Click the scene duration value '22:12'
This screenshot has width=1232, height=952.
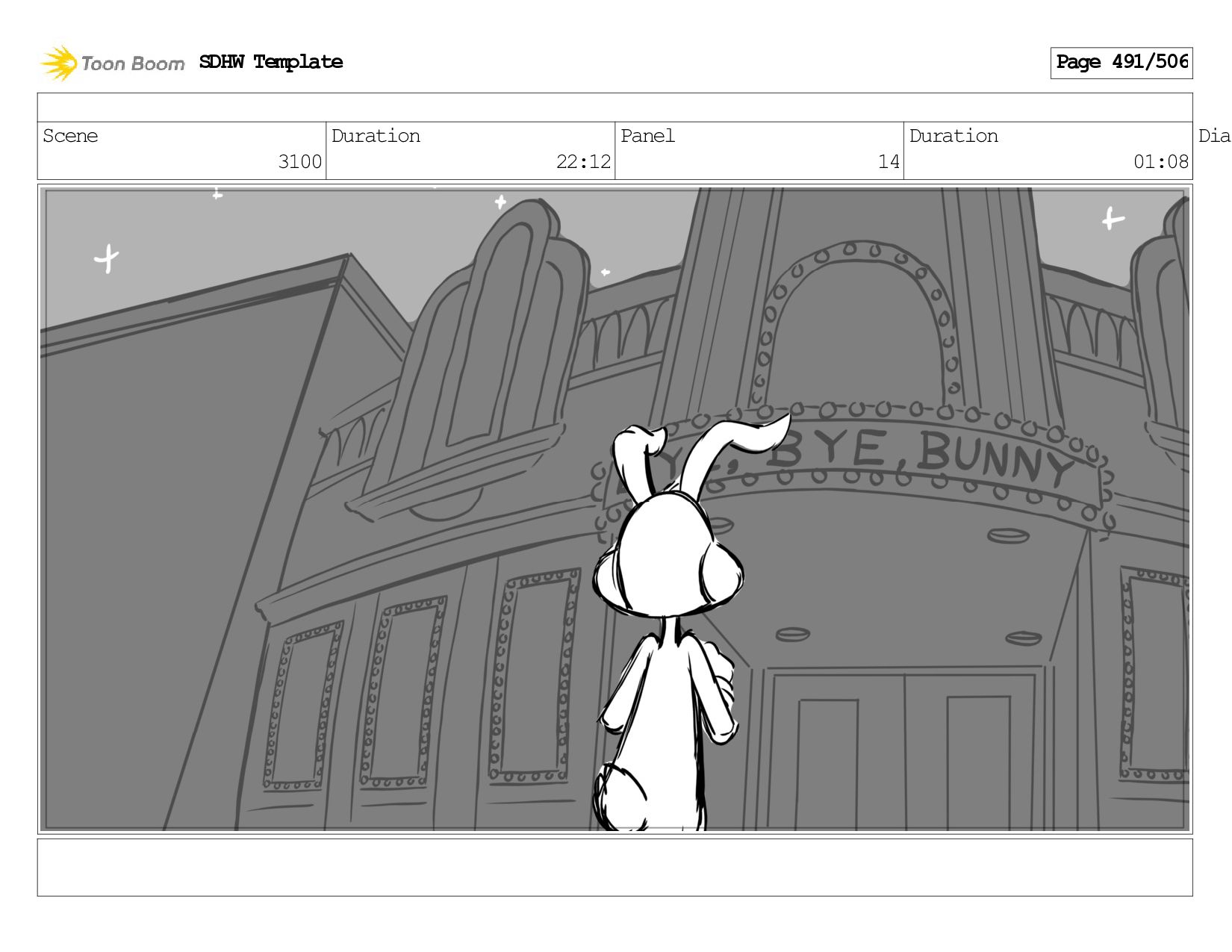583,162
